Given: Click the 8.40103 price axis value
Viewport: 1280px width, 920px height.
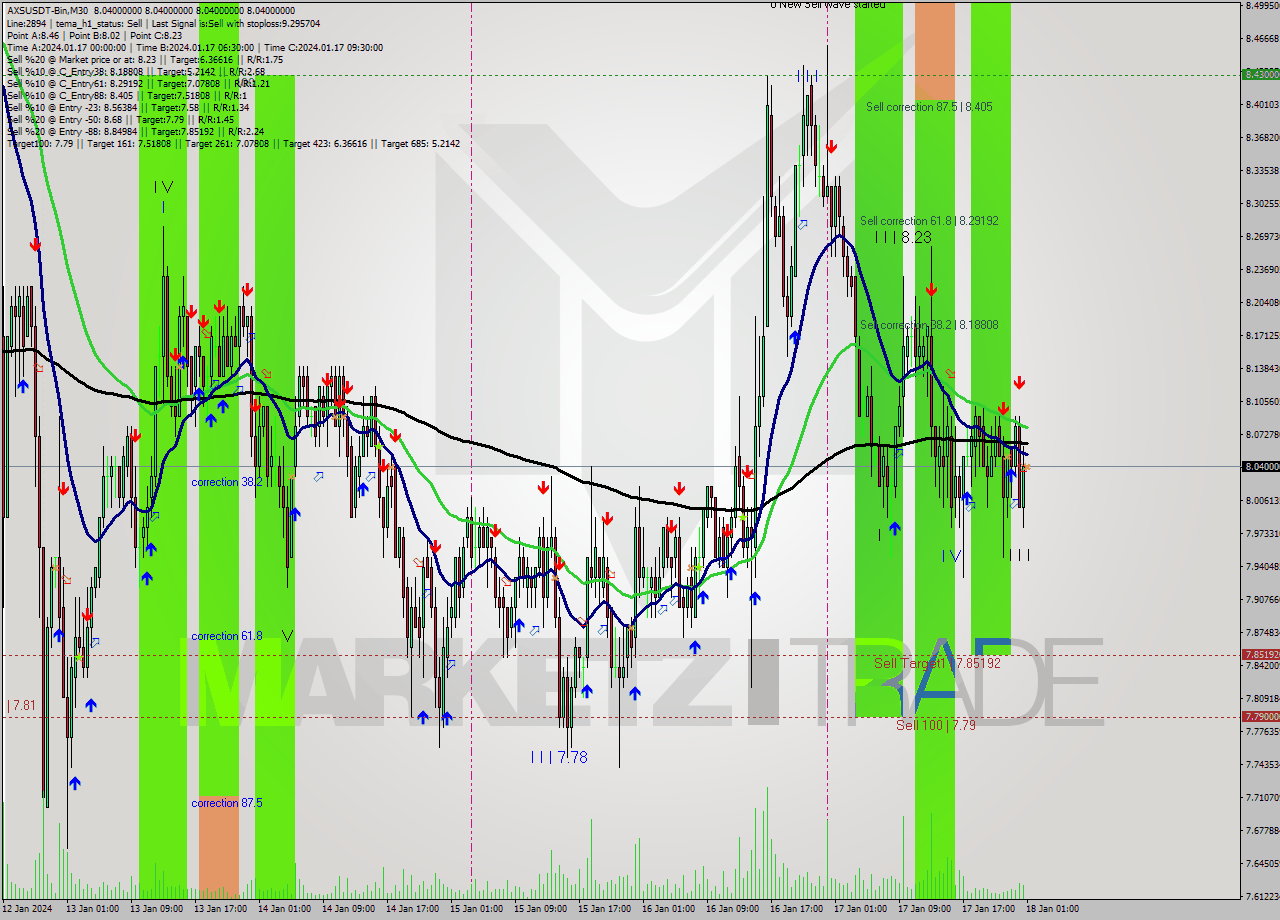Looking at the screenshot, I should tap(1261, 104).
